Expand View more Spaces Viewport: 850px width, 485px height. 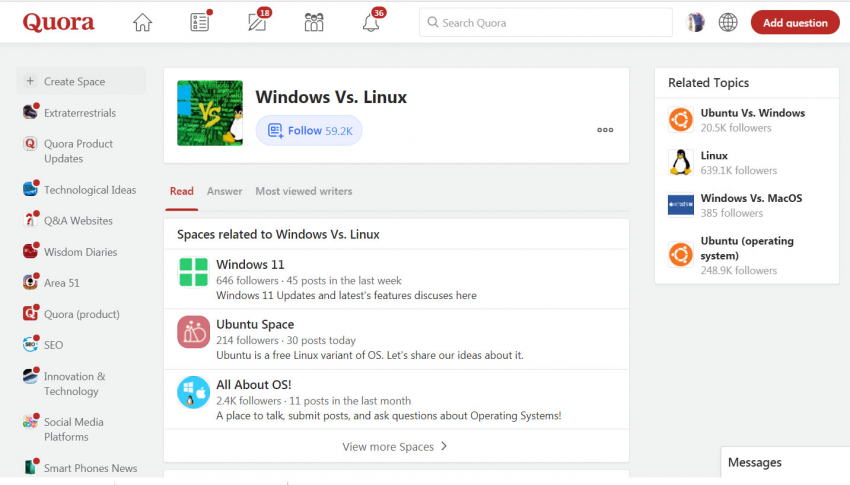(x=395, y=446)
